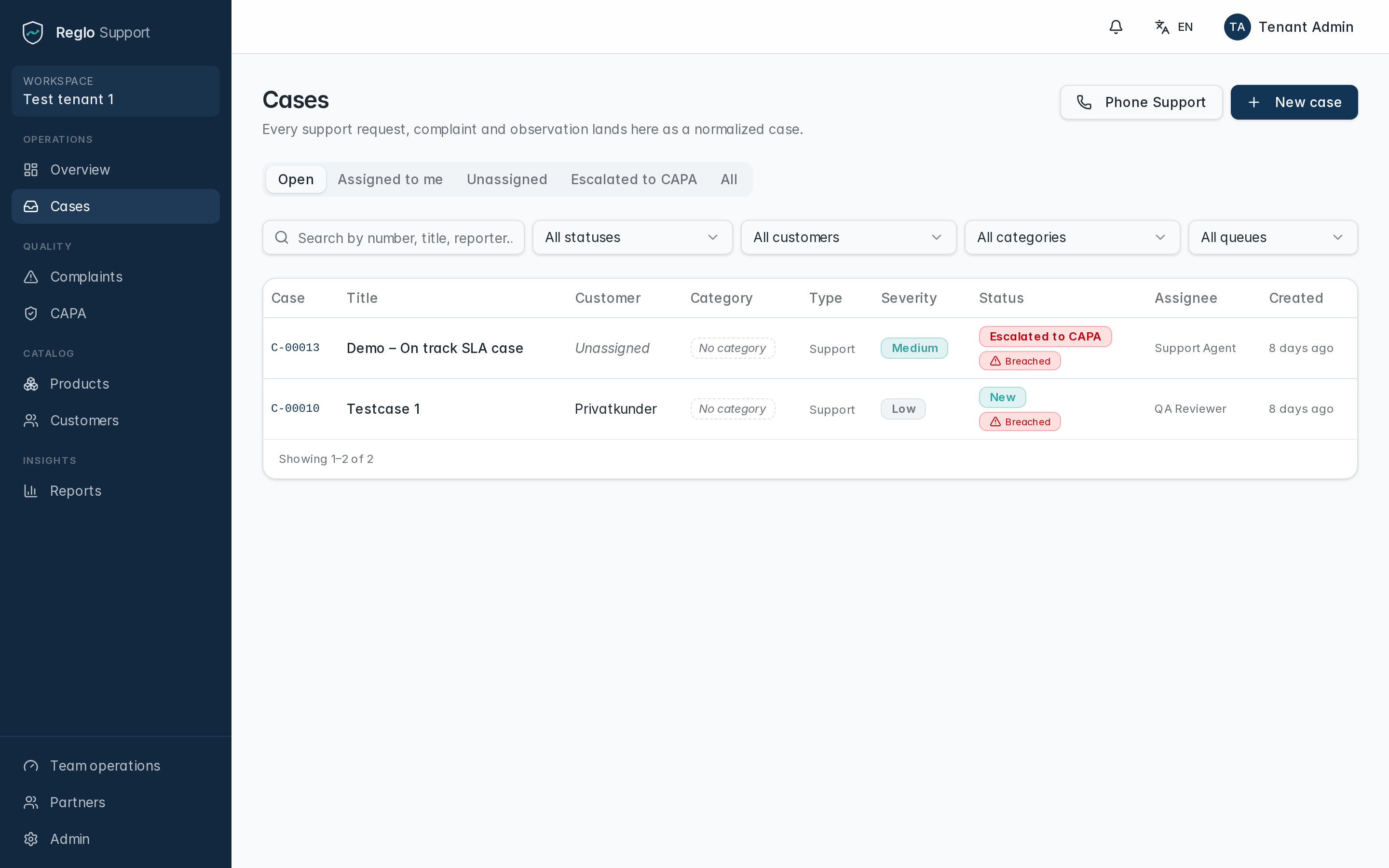The width and height of the screenshot is (1389, 868).
Task: Open Team operations in the sidebar
Action: tap(115, 766)
